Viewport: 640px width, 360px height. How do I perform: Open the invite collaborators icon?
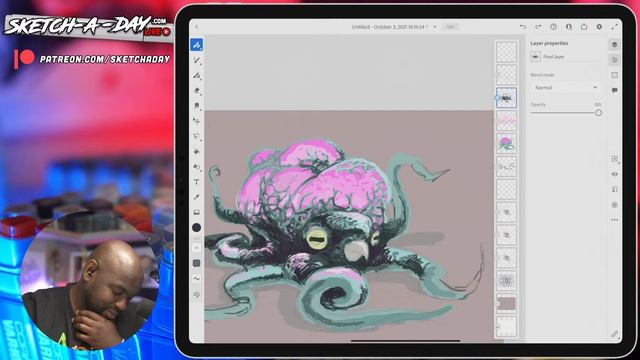point(569,27)
